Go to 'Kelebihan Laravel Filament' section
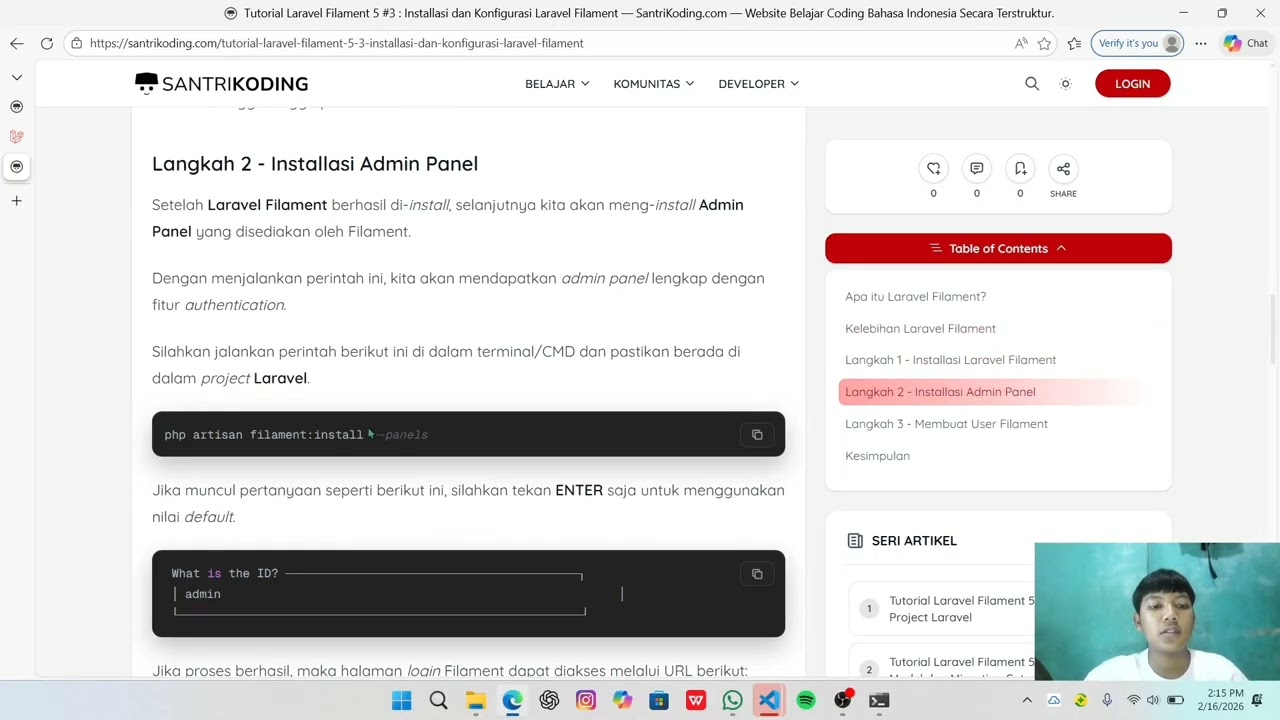This screenshot has width=1280, height=720. coord(920,328)
